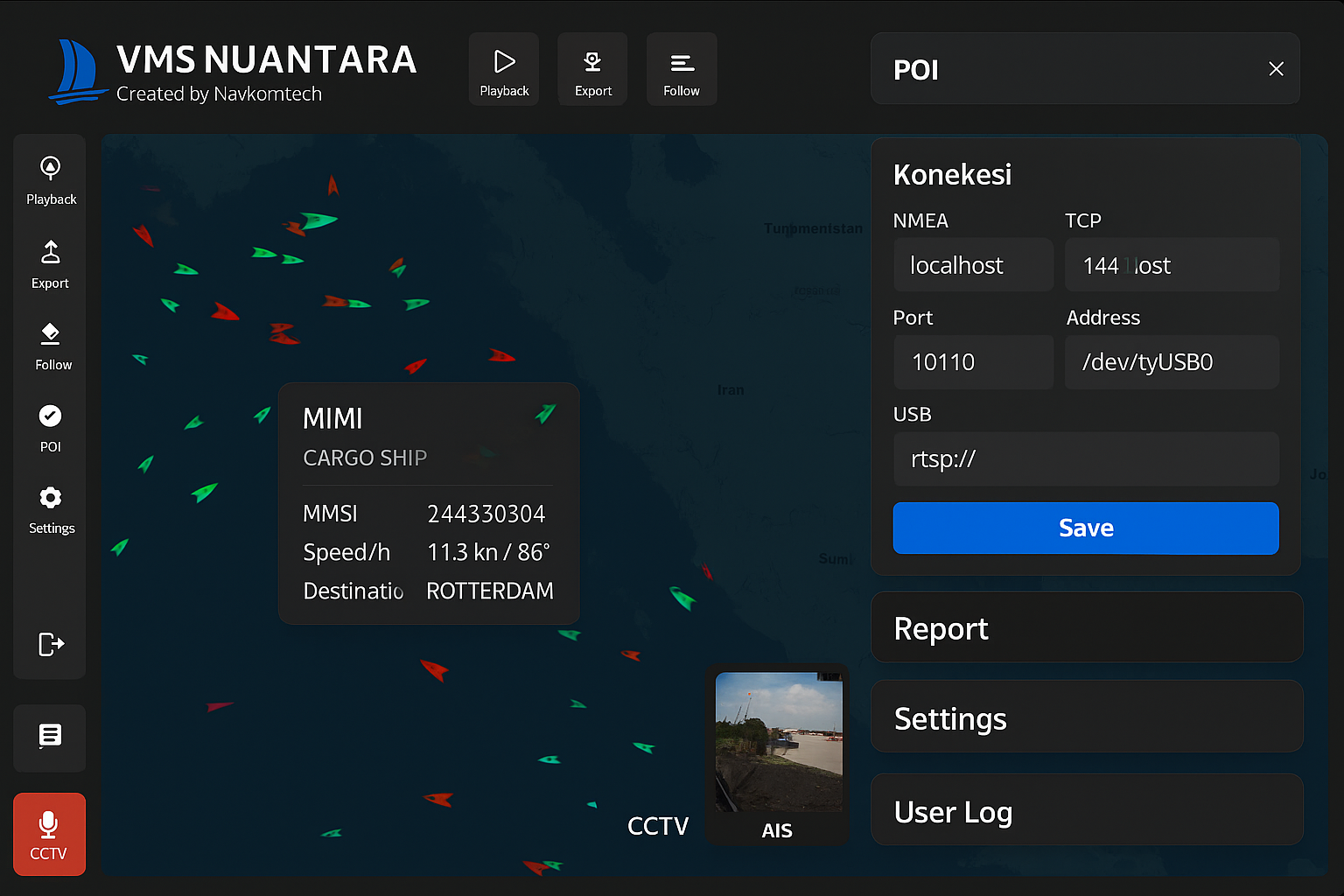Log out using the sidebar exit icon
1344x896 pixels.
click(x=50, y=644)
